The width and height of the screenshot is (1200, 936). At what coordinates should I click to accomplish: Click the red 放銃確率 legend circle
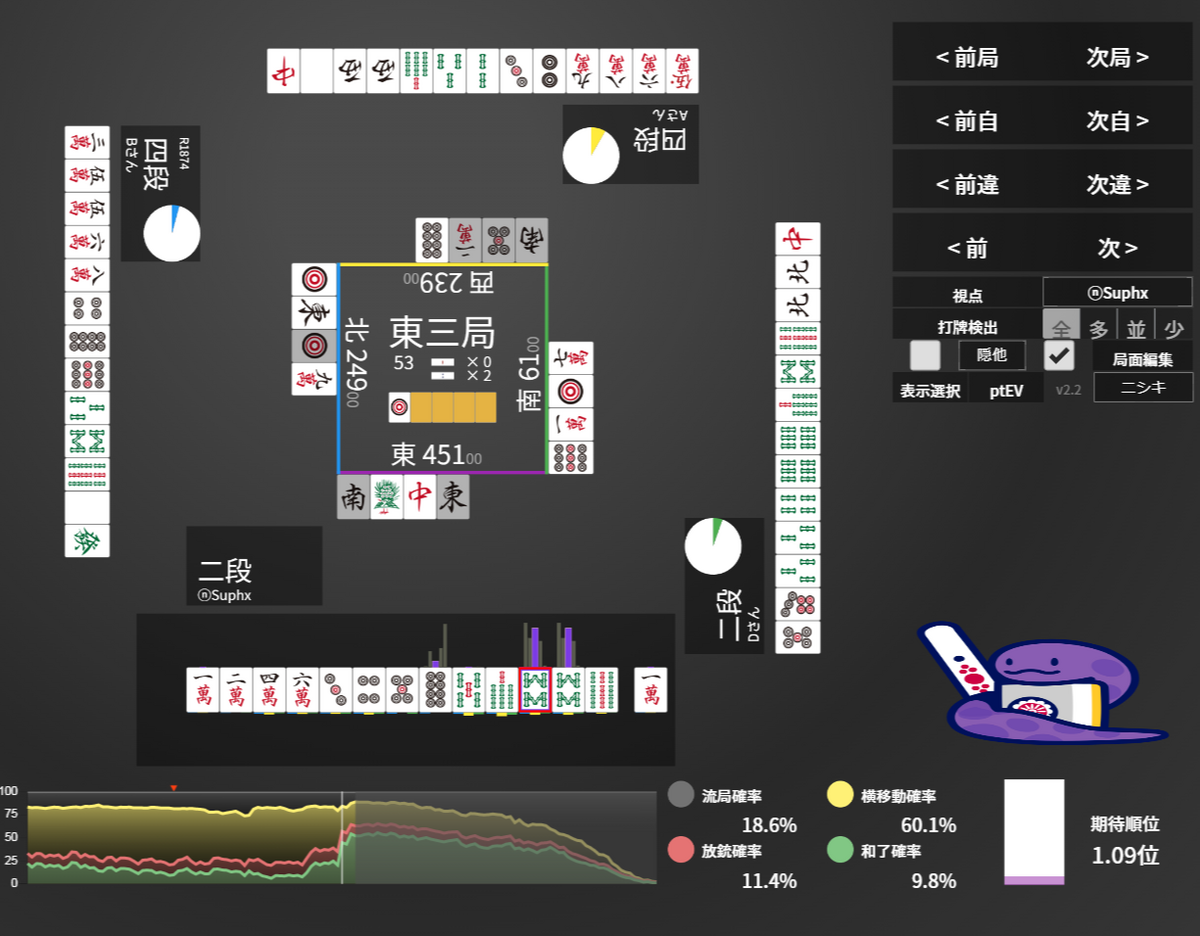(681, 850)
